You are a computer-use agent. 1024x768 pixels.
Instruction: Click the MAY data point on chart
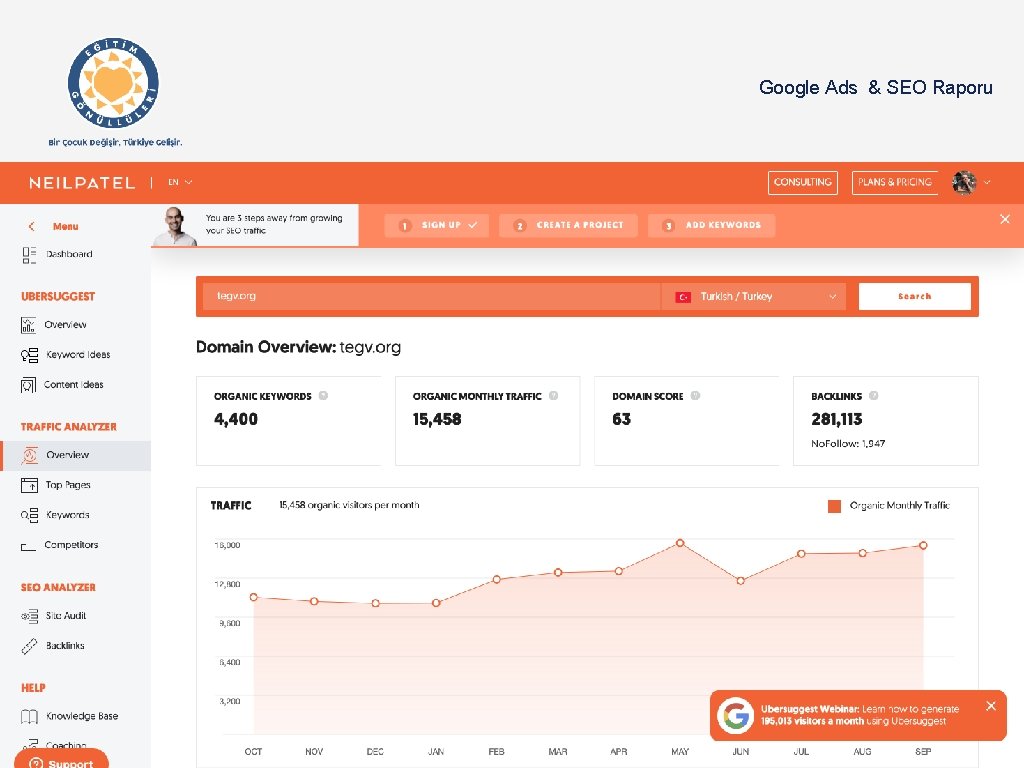coord(680,543)
